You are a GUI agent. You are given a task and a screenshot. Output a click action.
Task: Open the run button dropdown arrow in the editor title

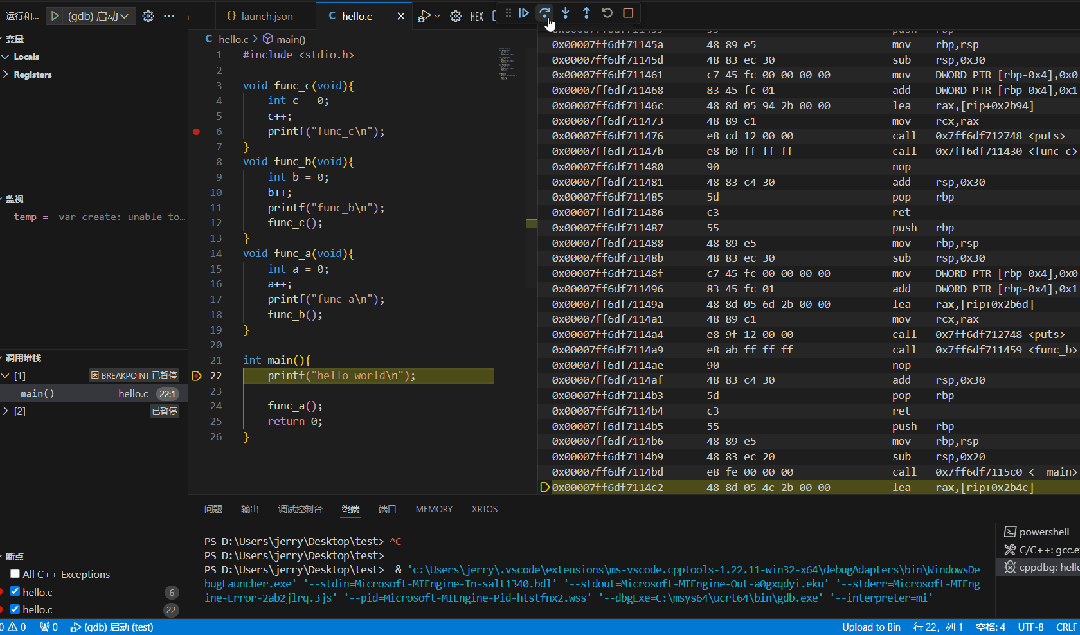tap(437, 16)
